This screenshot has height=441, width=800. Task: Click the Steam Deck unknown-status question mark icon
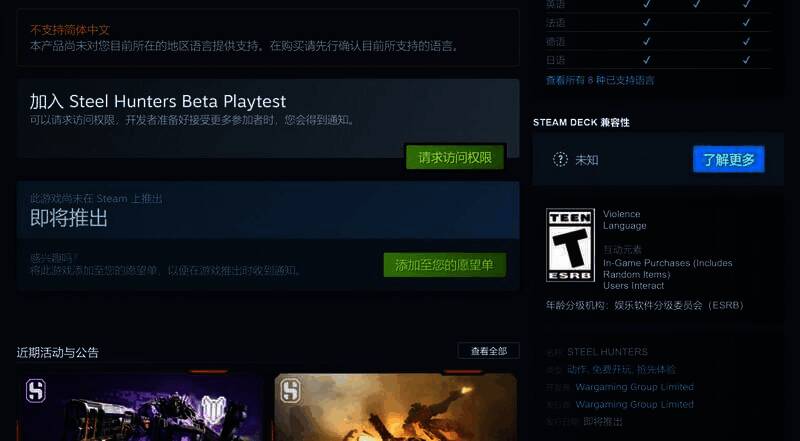(x=560, y=159)
